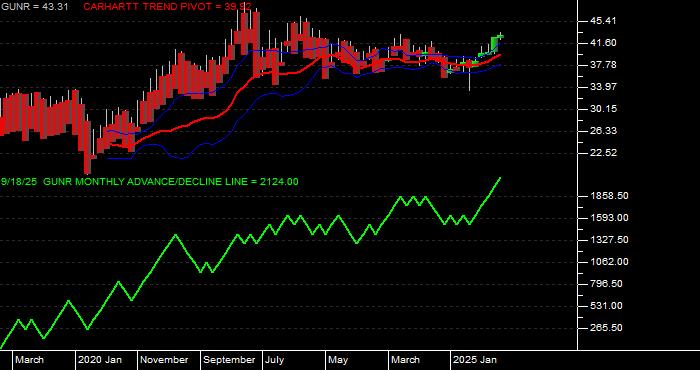
Task: Select the September date marker
Action: (x=229, y=360)
